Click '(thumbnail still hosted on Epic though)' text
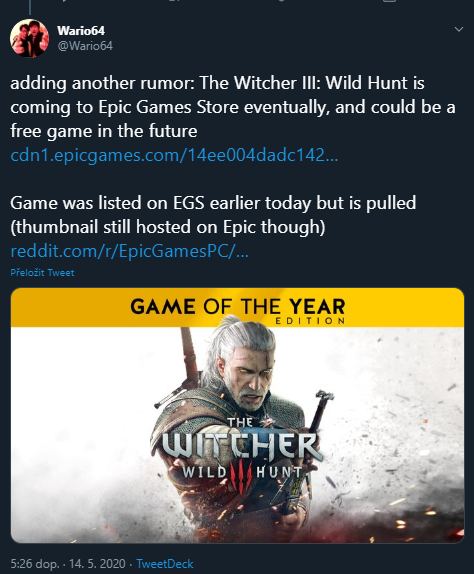Viewport: 474px width, 574px height. tap(168, 227)
